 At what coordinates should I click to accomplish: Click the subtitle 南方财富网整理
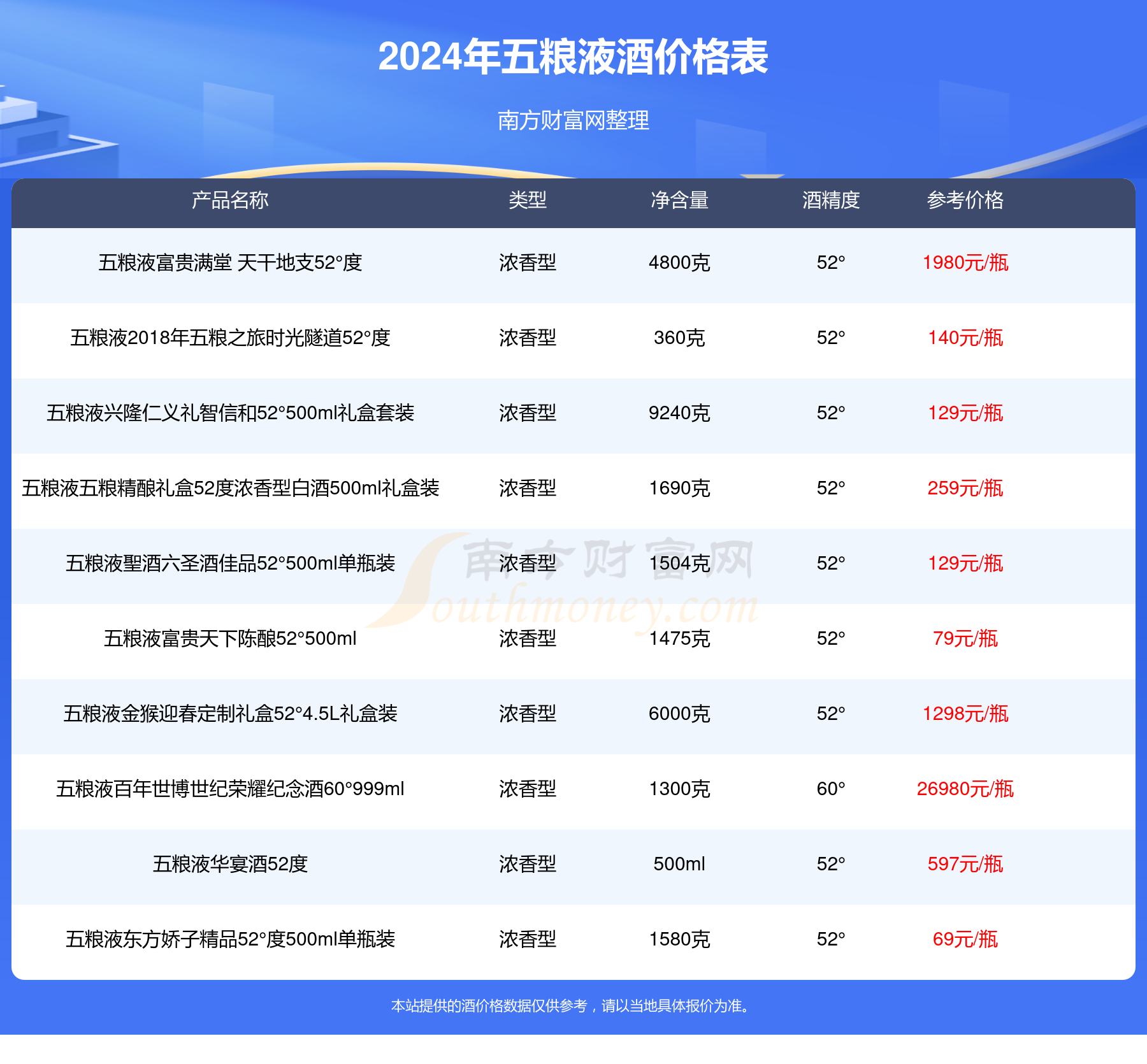[x=573, y=120]
